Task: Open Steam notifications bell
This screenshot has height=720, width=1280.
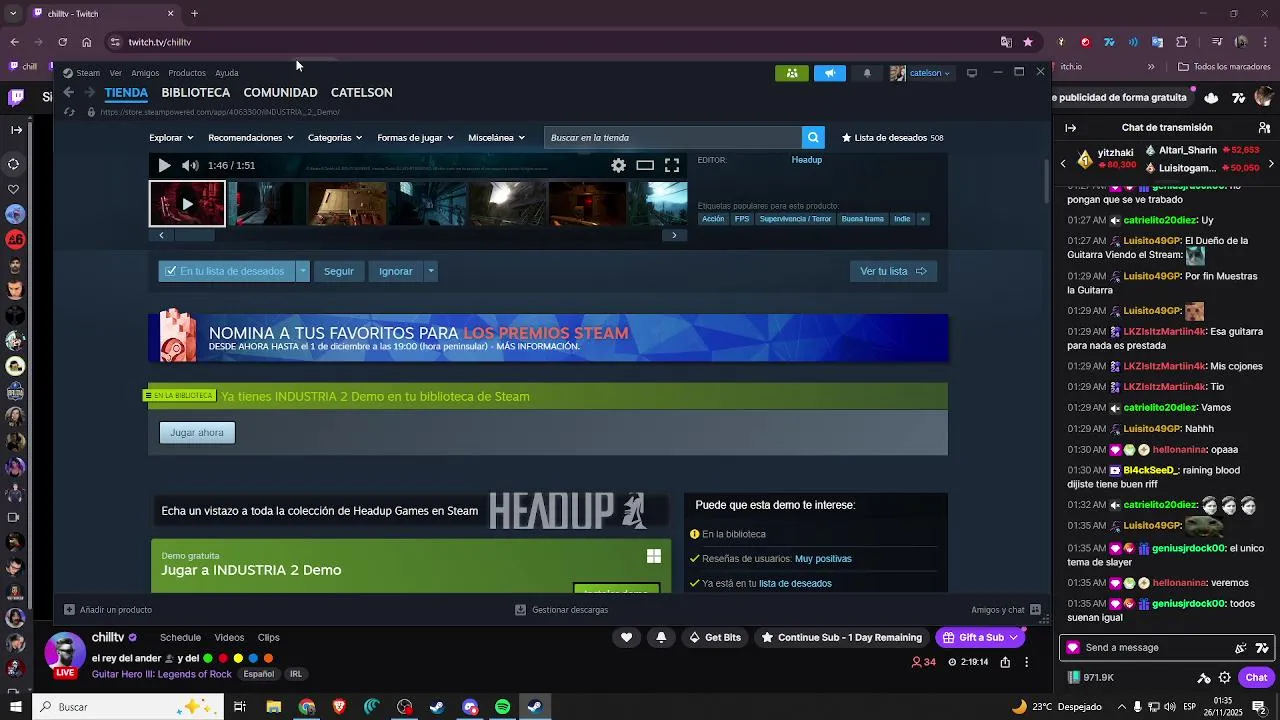Action: [x=867, y=73]
